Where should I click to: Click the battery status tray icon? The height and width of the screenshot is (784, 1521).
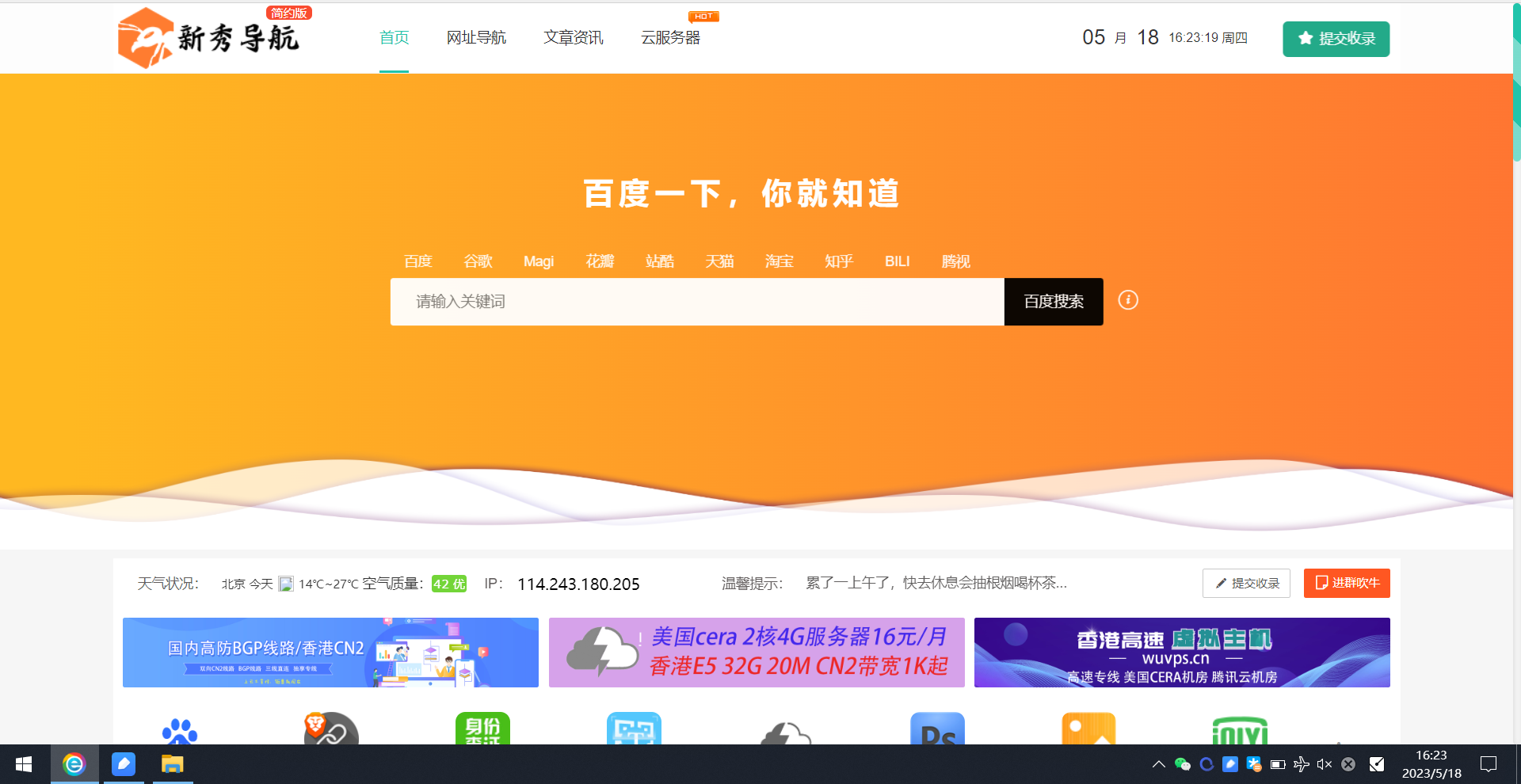[x=1278, y=764]
